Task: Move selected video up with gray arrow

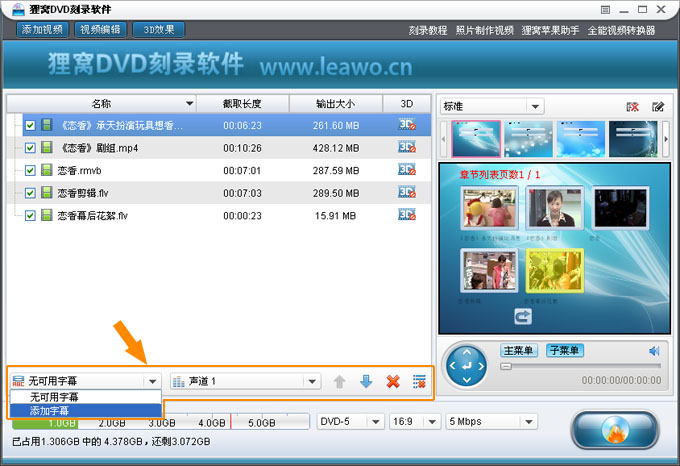Action: coord(340,381)
